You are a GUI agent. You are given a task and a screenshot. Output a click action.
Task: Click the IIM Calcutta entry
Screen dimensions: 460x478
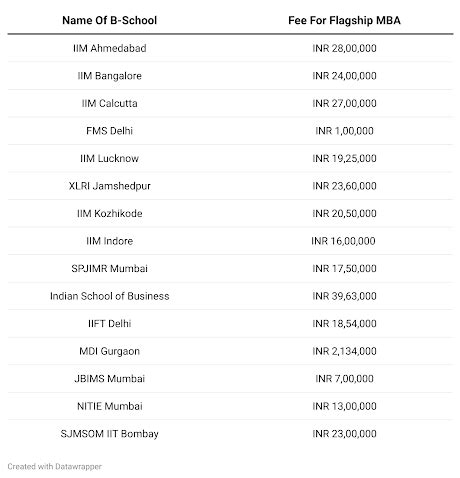109,103
